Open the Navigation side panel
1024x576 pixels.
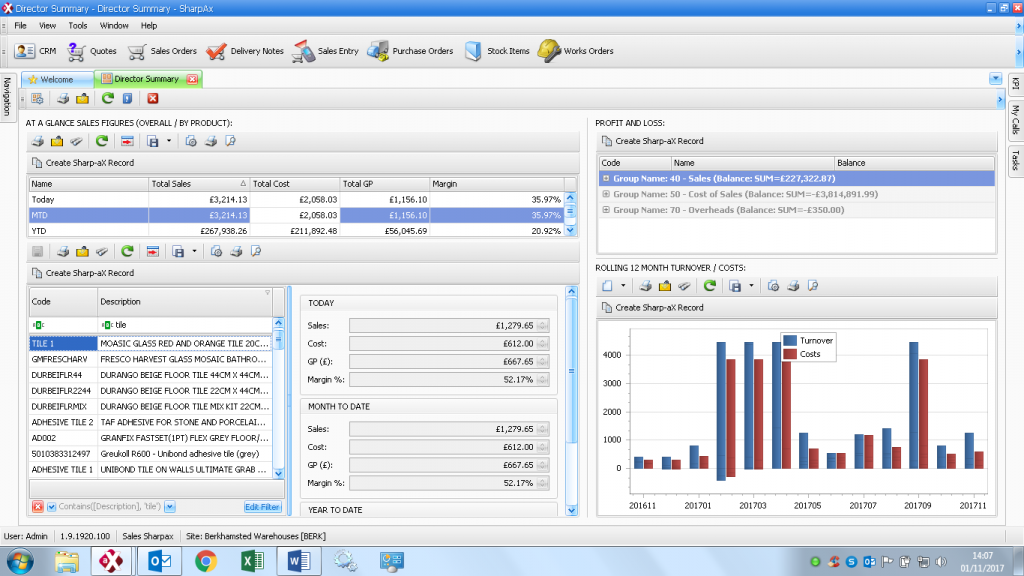pos(7,96)
